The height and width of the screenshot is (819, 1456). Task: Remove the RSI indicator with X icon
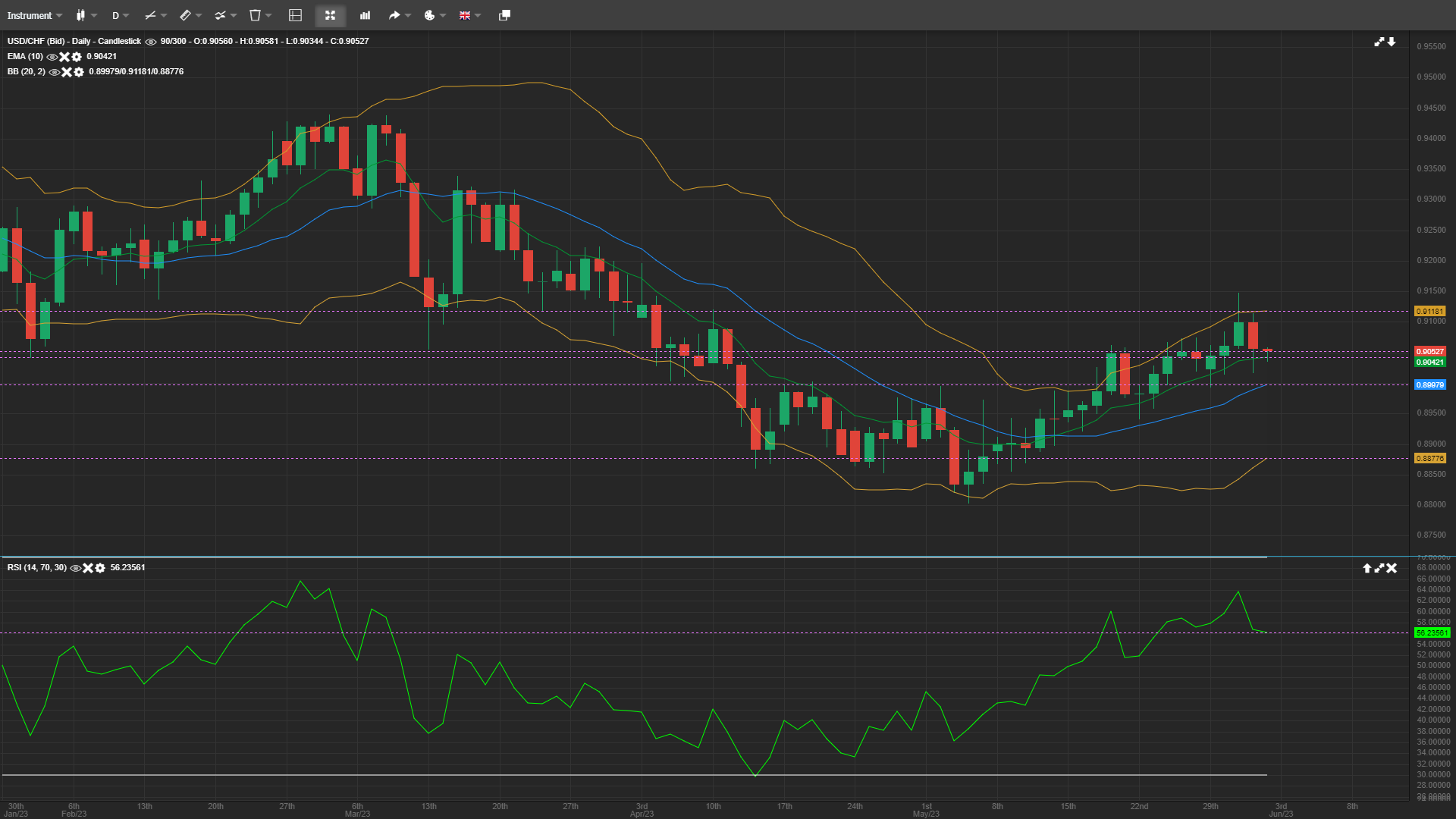pos(88,568)
